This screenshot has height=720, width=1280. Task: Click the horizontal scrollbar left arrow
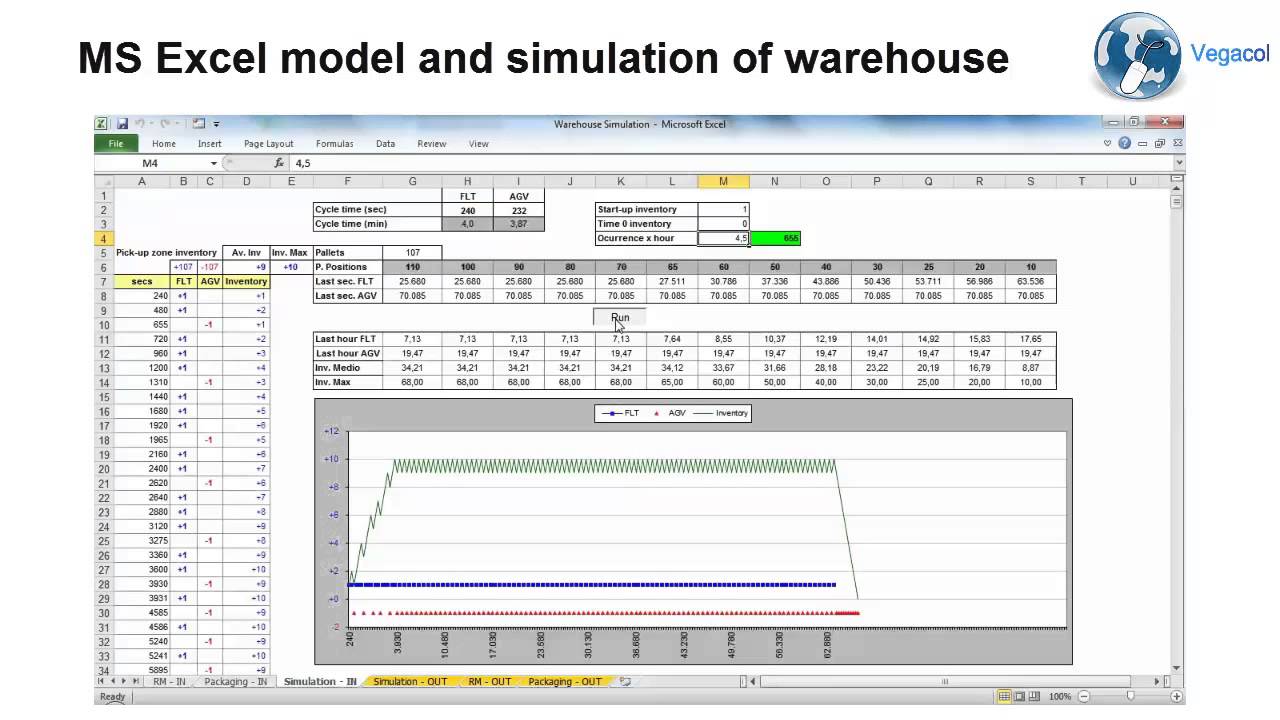(x=755, y=681)
